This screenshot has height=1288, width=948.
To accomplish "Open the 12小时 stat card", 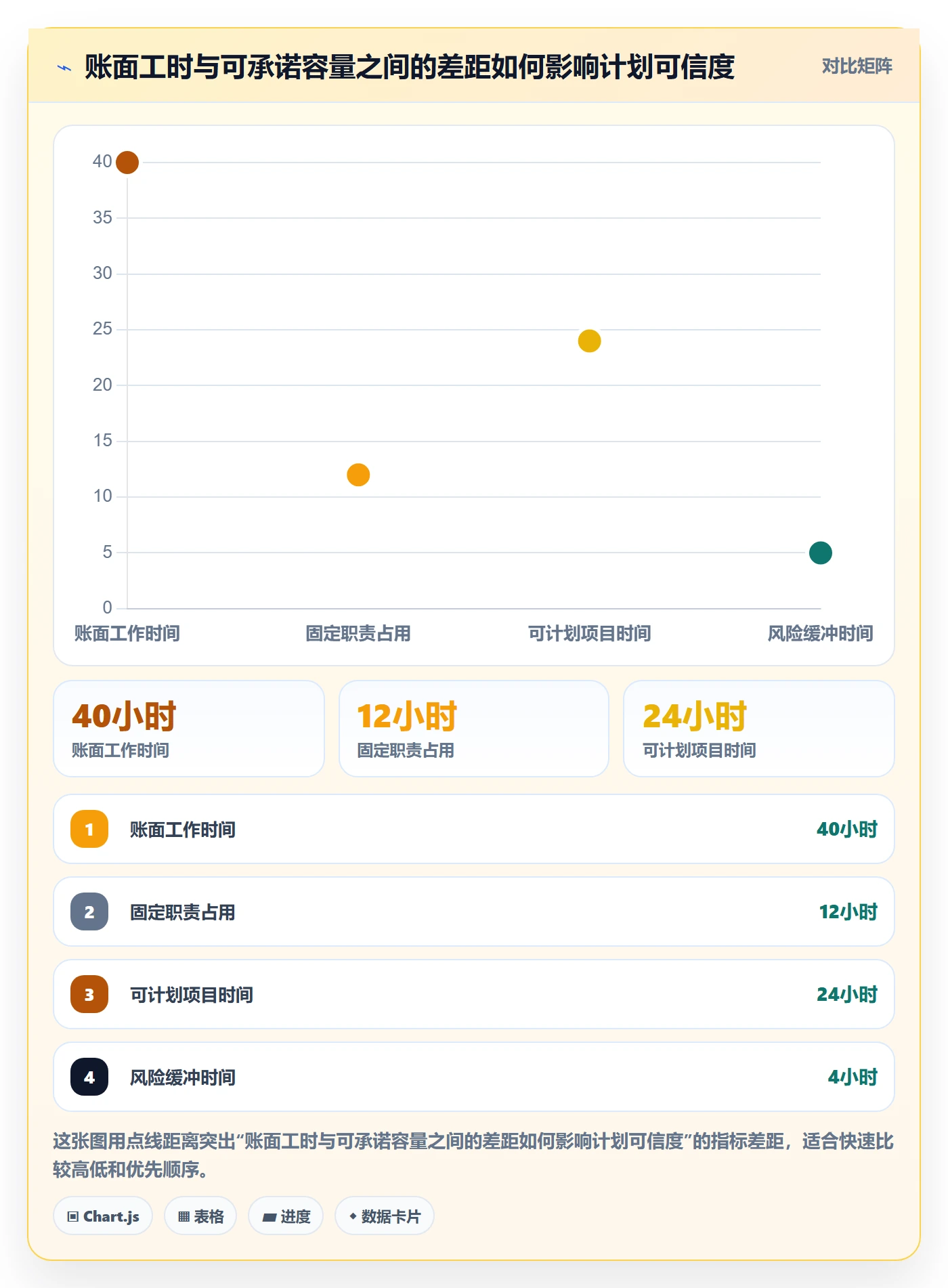I will pyautogui.click(x=474, y=729).
